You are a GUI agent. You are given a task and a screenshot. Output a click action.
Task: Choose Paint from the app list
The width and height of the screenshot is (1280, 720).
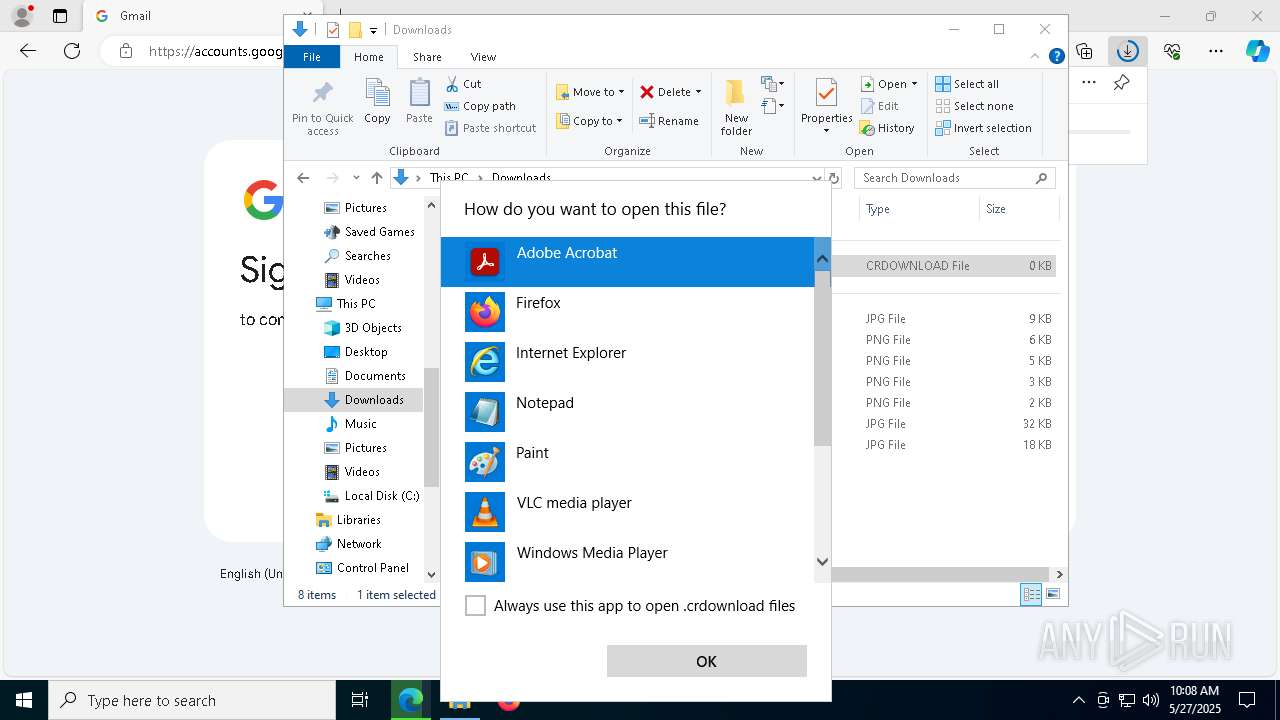(627, 462)
